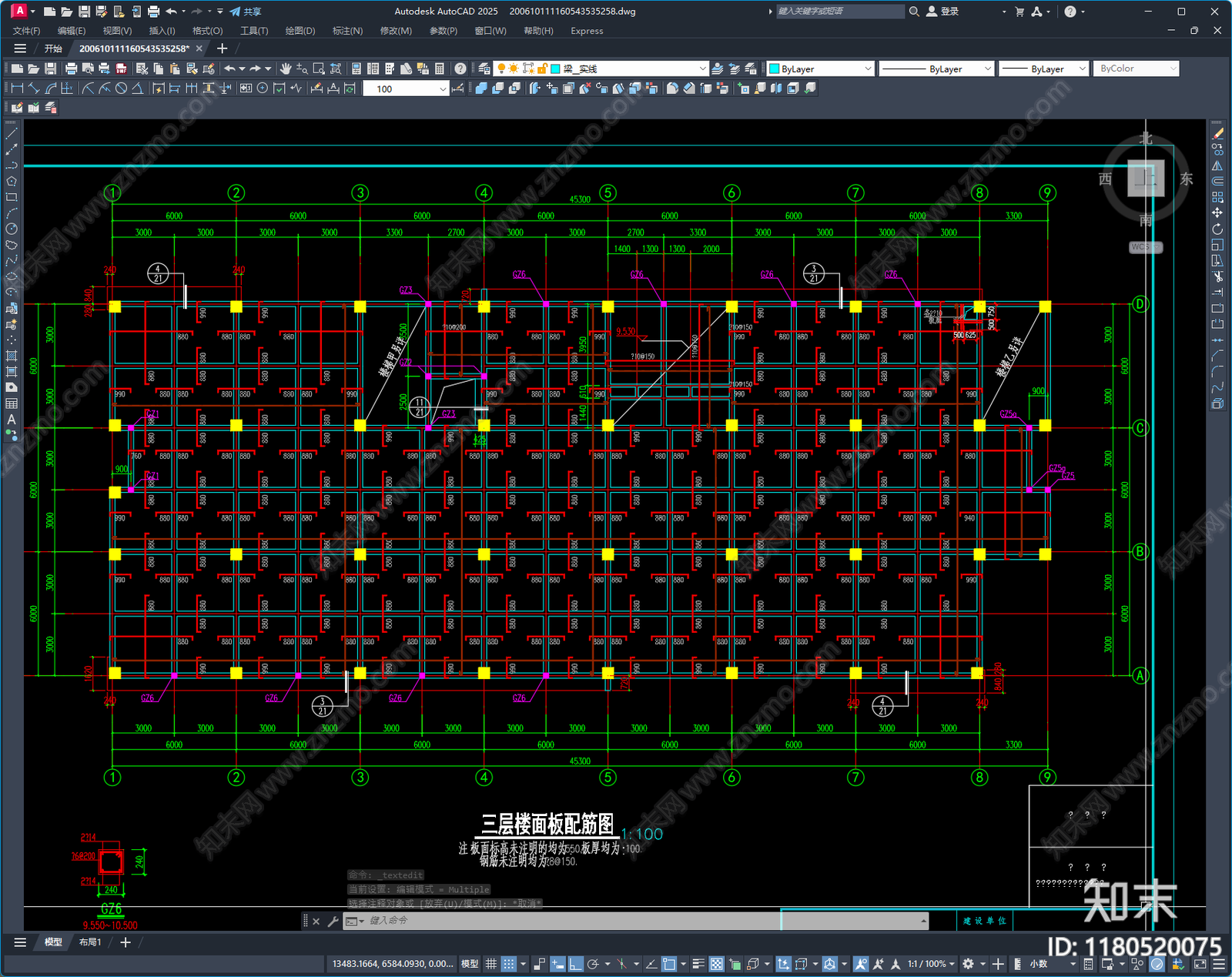The height and width of the screenshot is (977, 1232).
Task: Toggle lineweight display in status bar
Action: point(698,964)
